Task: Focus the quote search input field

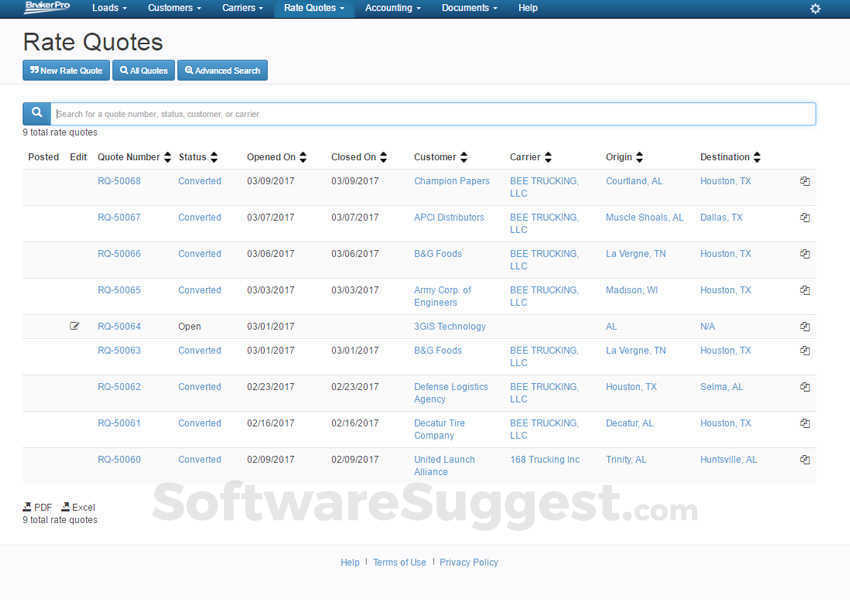Action: pos(433,114)
